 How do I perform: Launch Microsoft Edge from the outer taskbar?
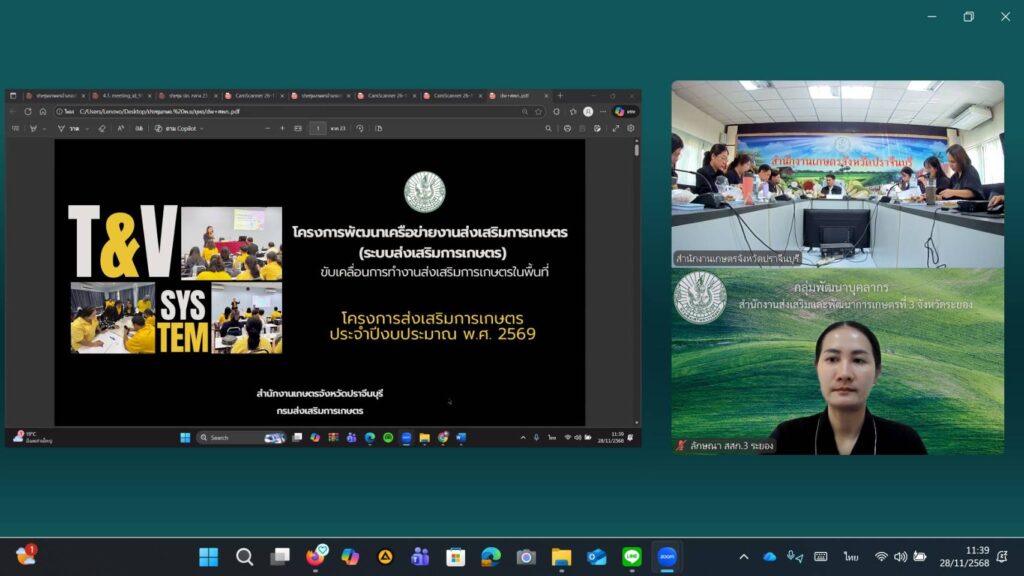tap(490, 557)
